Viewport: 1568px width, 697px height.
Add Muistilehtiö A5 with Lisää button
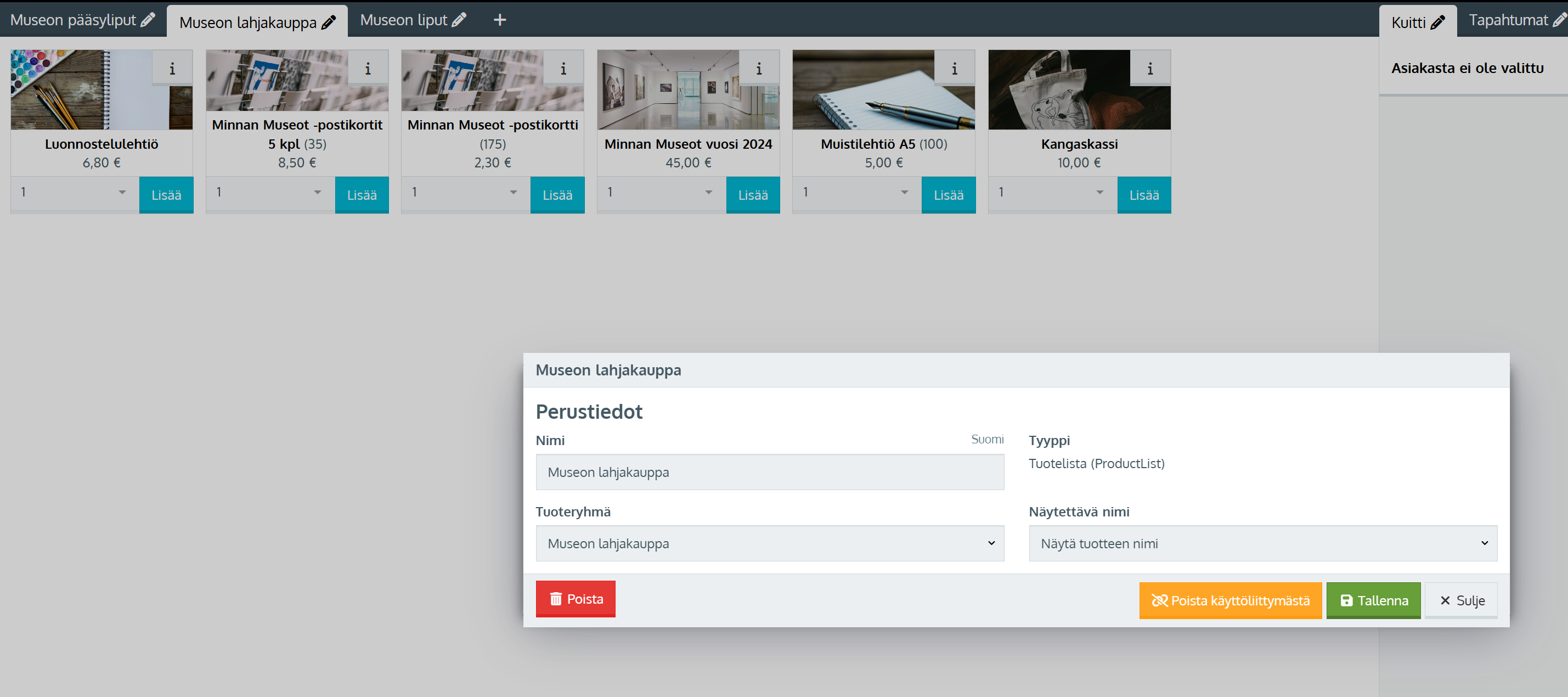click(x=949, y=195)
